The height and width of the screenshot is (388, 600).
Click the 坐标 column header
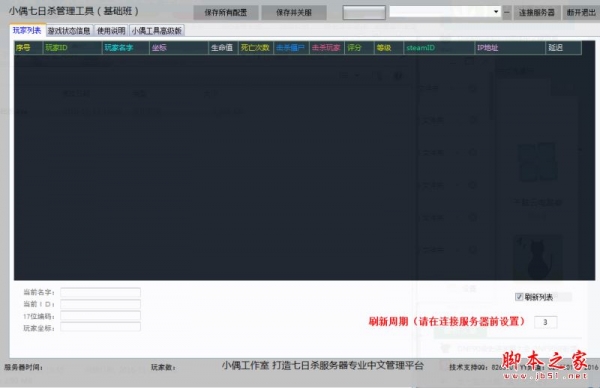tap(179, 48)
